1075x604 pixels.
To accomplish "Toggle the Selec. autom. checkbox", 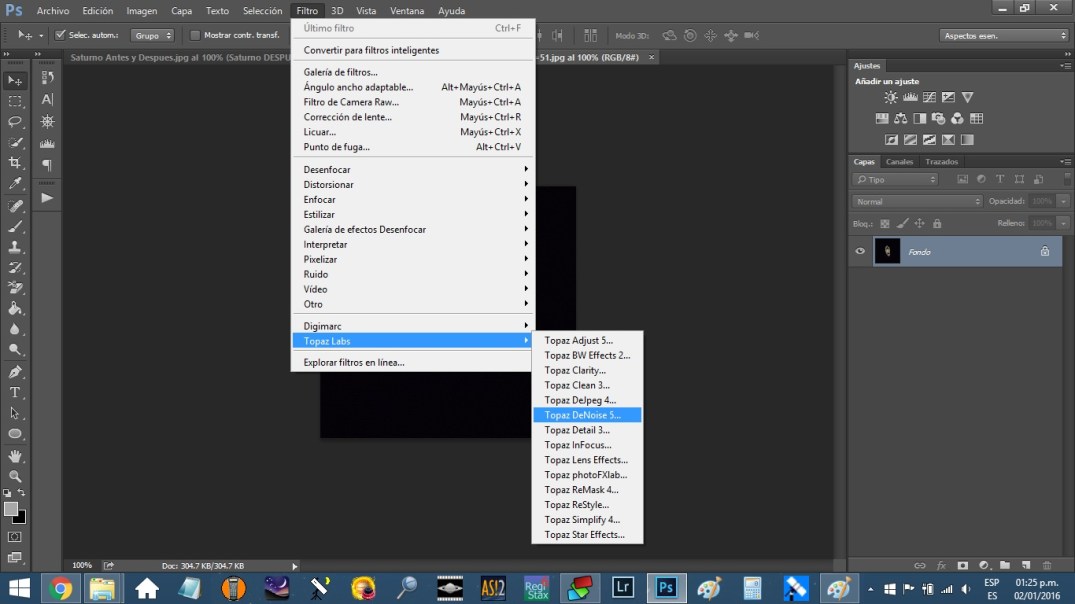I will [60, 35].
